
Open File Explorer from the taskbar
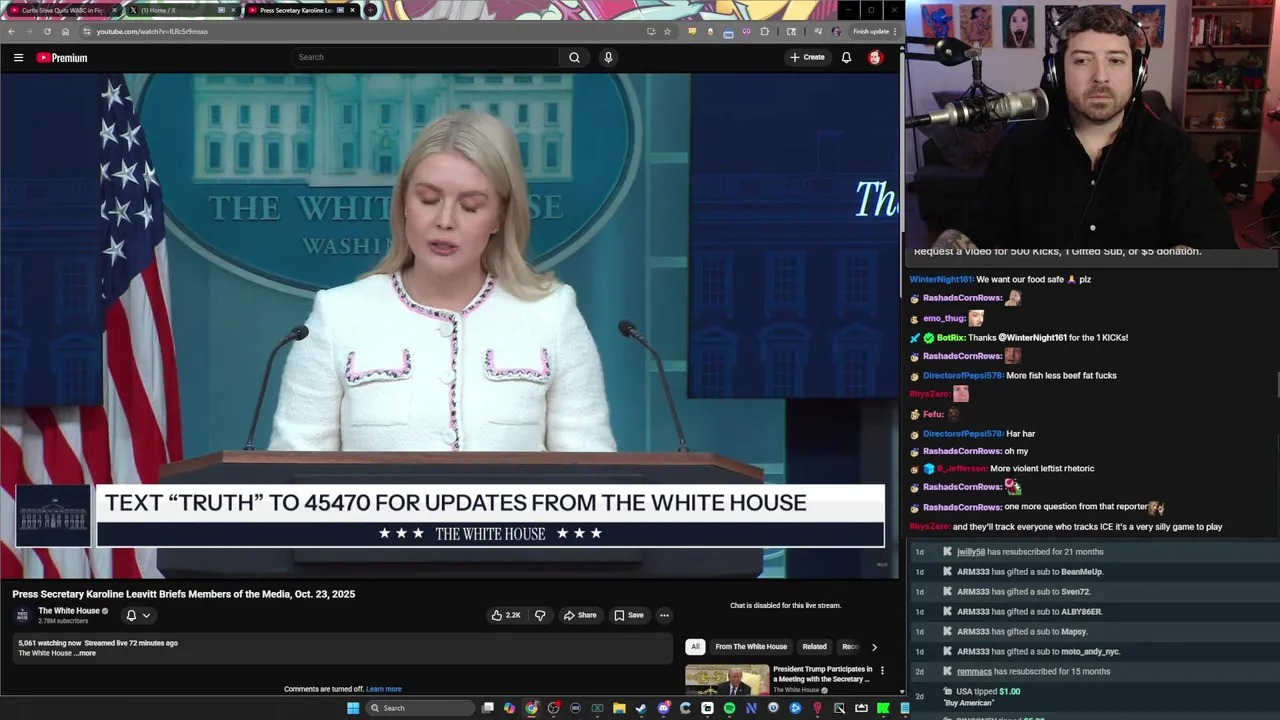619,708
